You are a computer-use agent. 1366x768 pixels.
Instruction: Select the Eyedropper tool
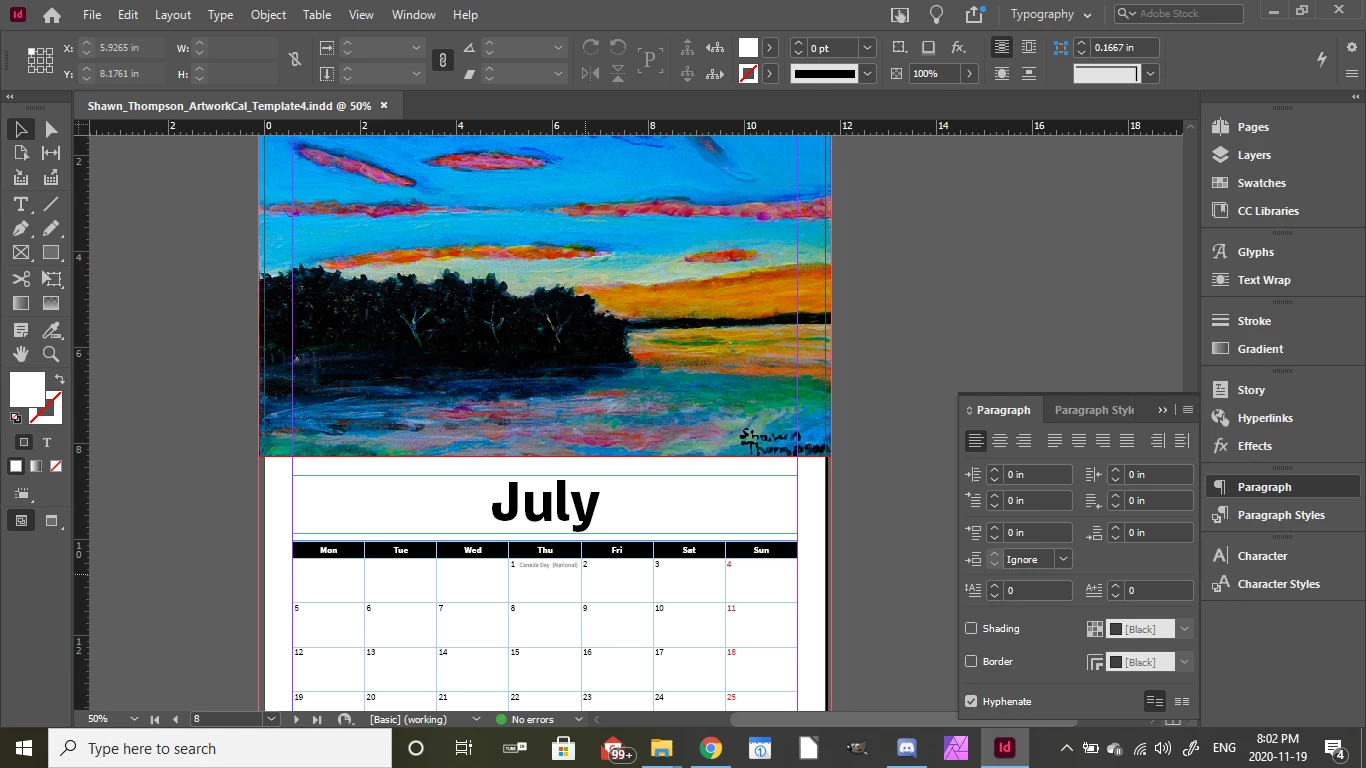pyautogui.click(x=51, y=330)
